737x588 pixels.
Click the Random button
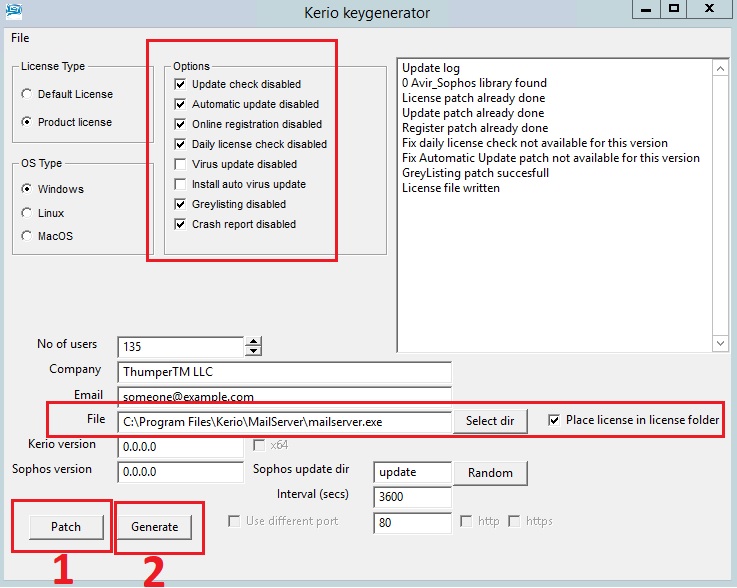pos(490,472)
